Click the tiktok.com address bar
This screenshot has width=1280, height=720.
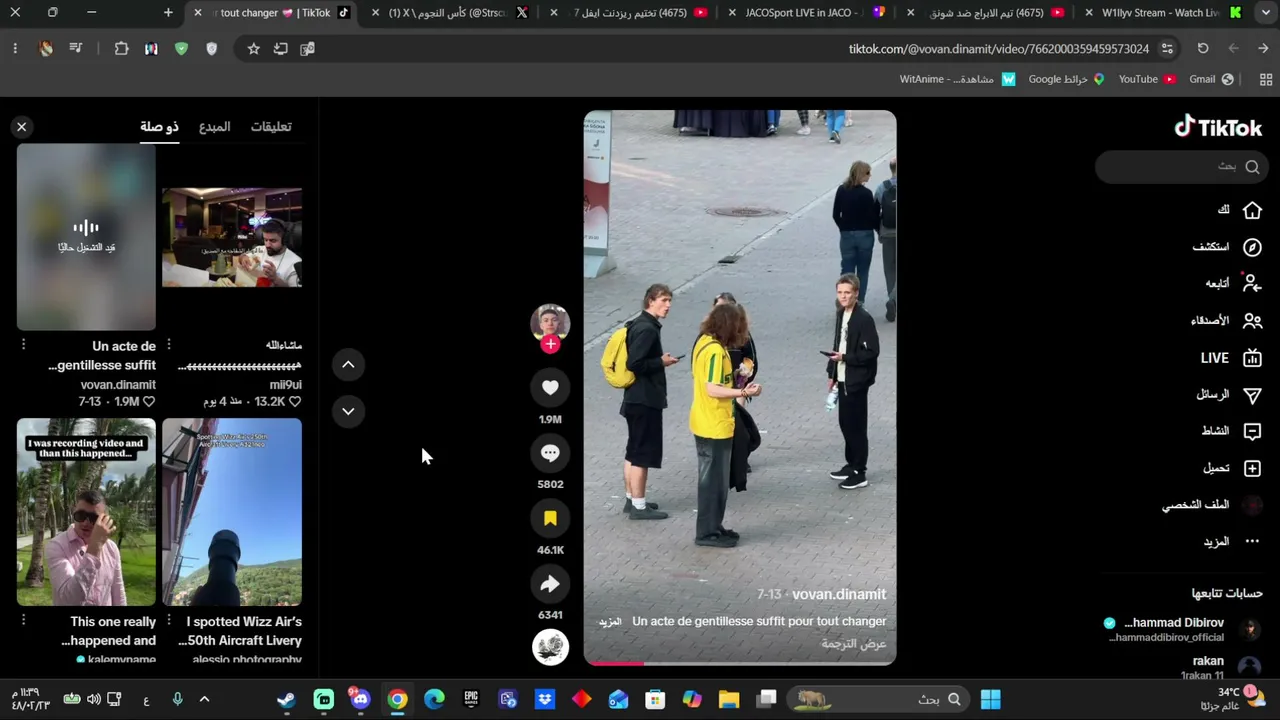pos(998,48)
